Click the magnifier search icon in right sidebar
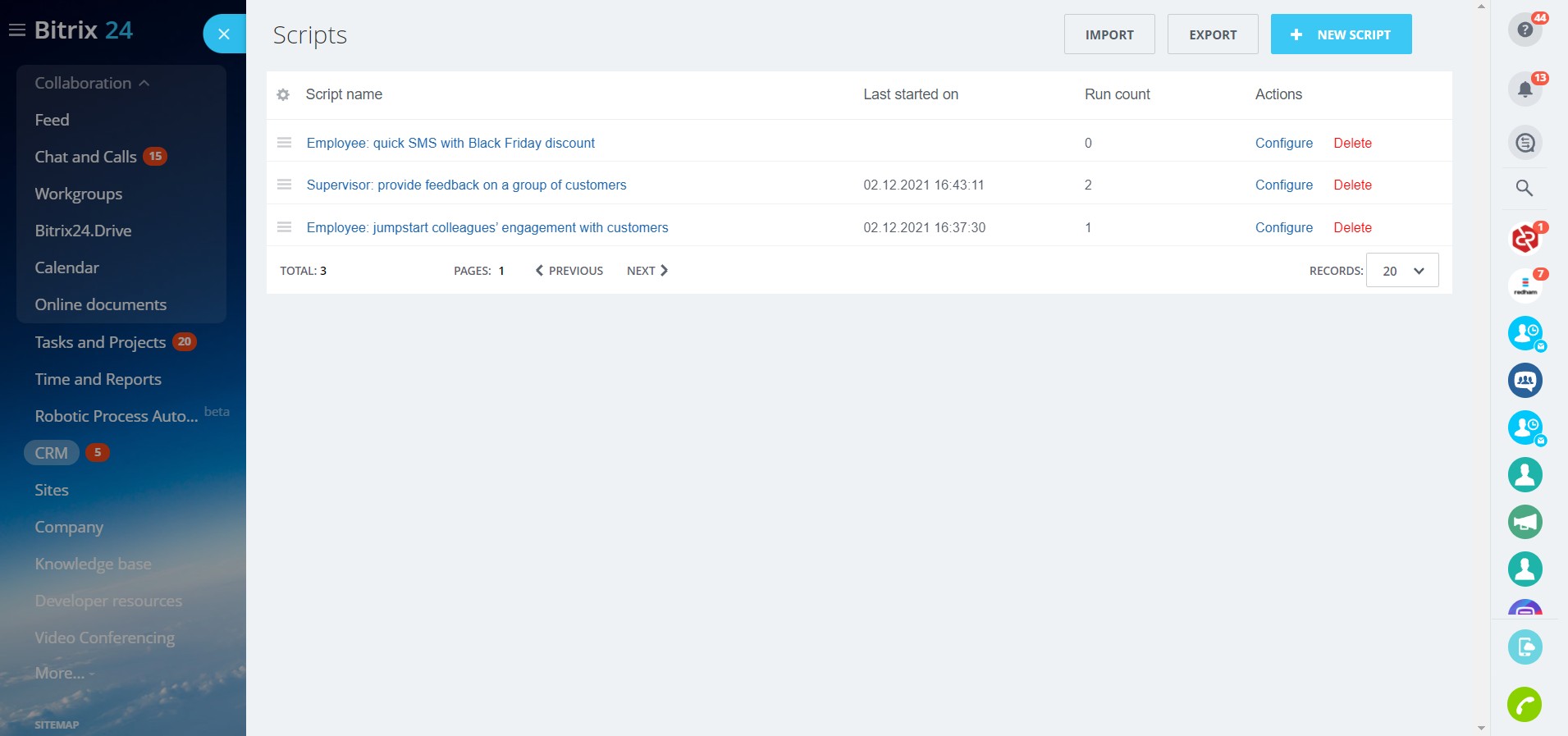 click(x=1524, y=188)
